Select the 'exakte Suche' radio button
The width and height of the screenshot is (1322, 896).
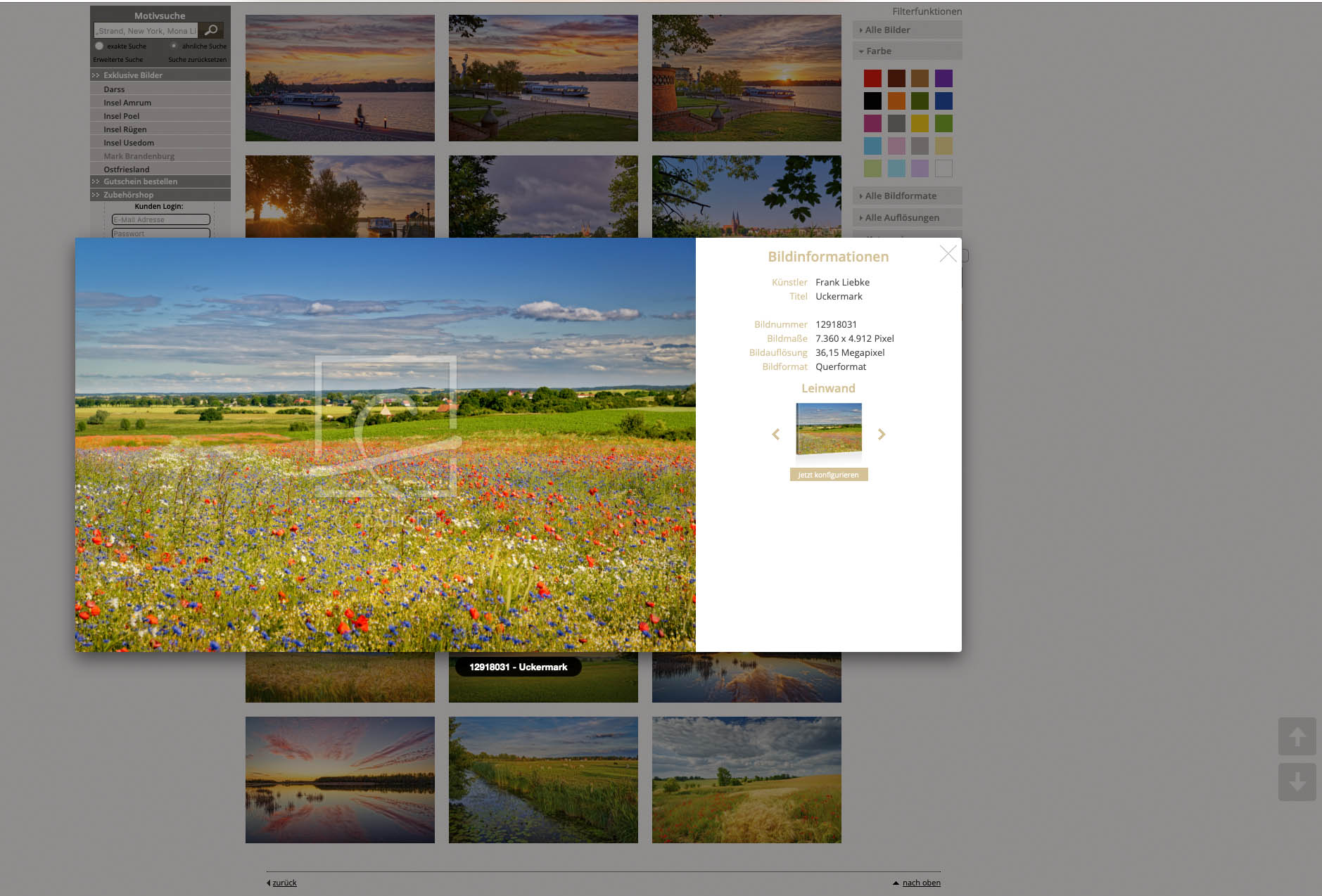pyautogui.click(x=99, y=46)
